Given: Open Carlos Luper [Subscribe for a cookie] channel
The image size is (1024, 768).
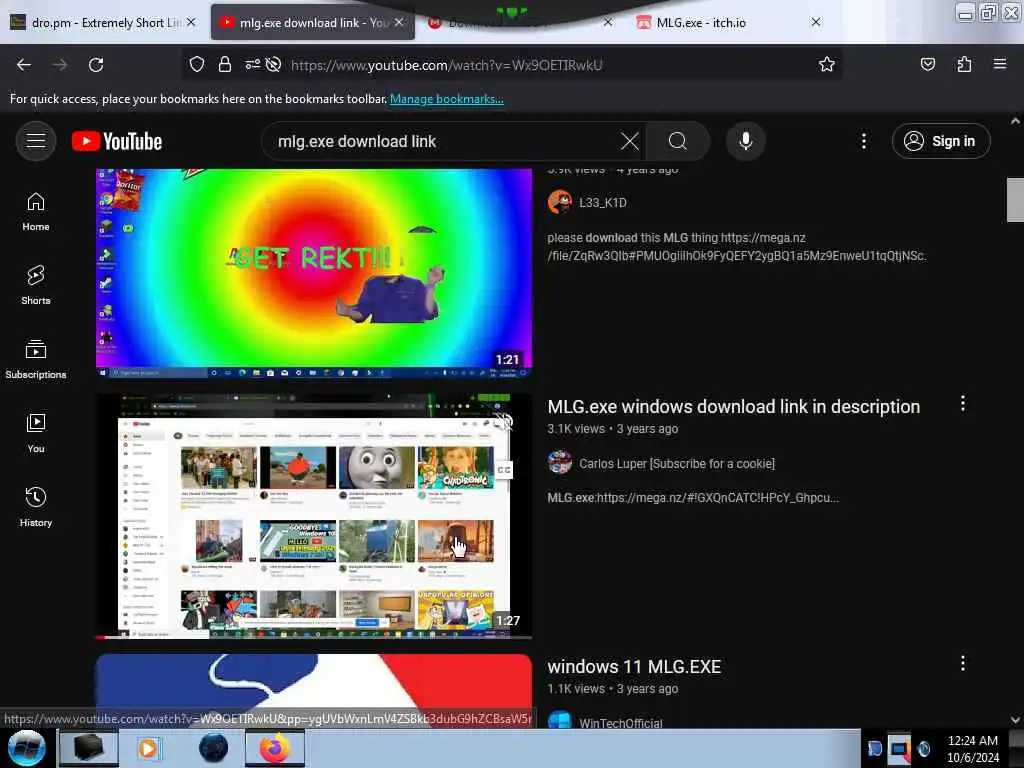Looking at the screenshot, I should pyautogui.click(x=677, y=464).
